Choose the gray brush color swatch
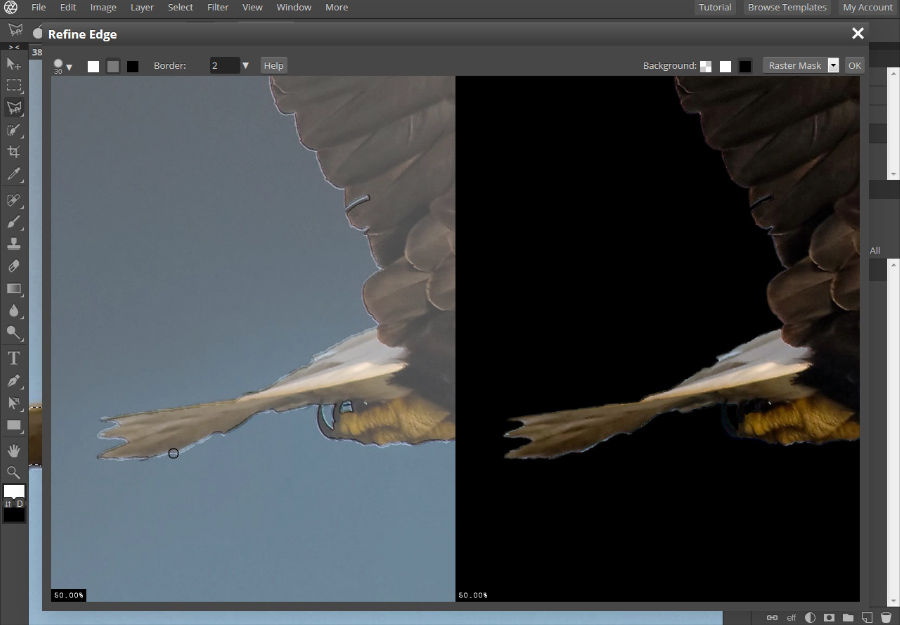The height and width of the screenshot is (625, 900). pyautogui.click(x=113, y=66)
